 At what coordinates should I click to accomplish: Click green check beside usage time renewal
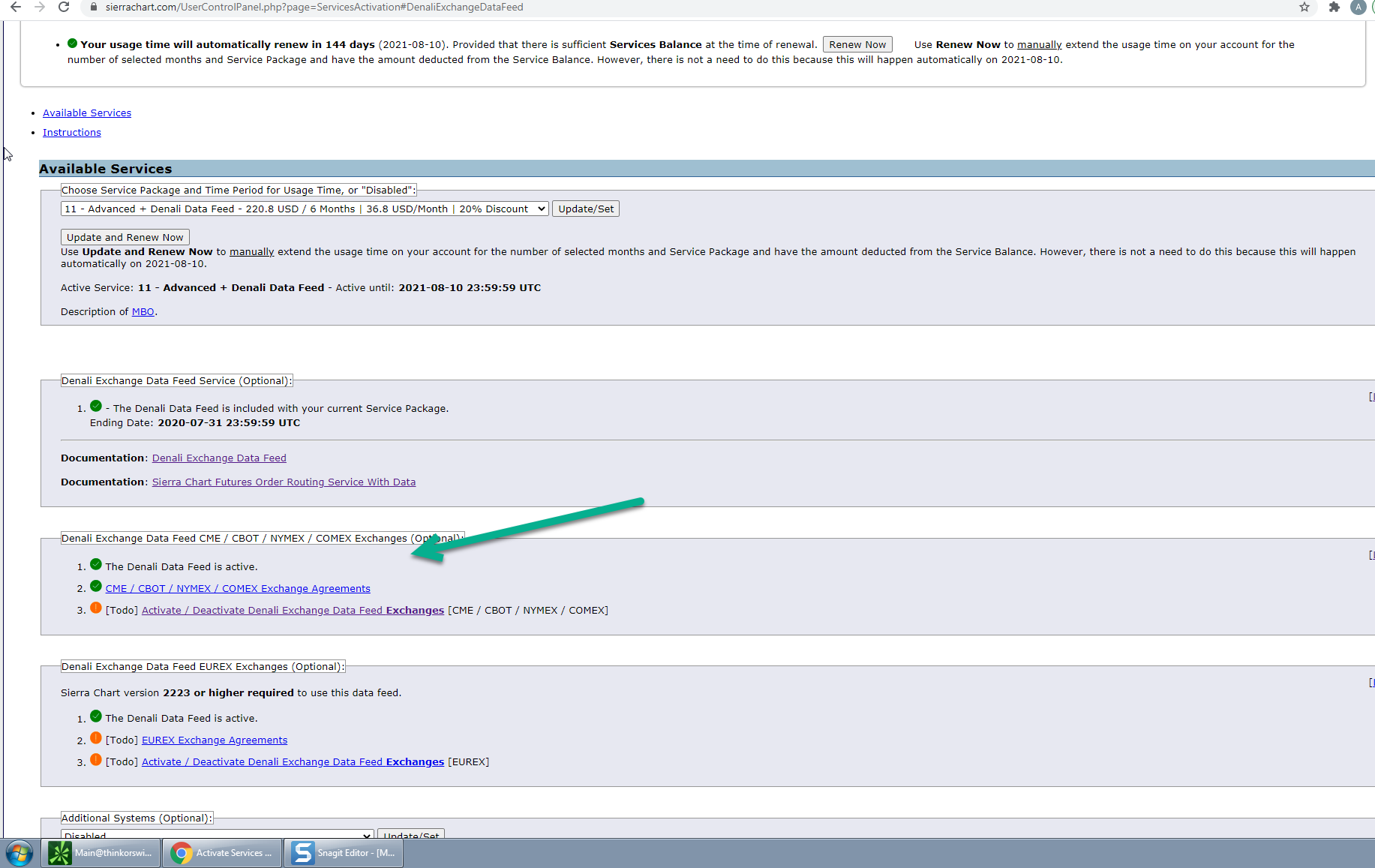(73, 44)
